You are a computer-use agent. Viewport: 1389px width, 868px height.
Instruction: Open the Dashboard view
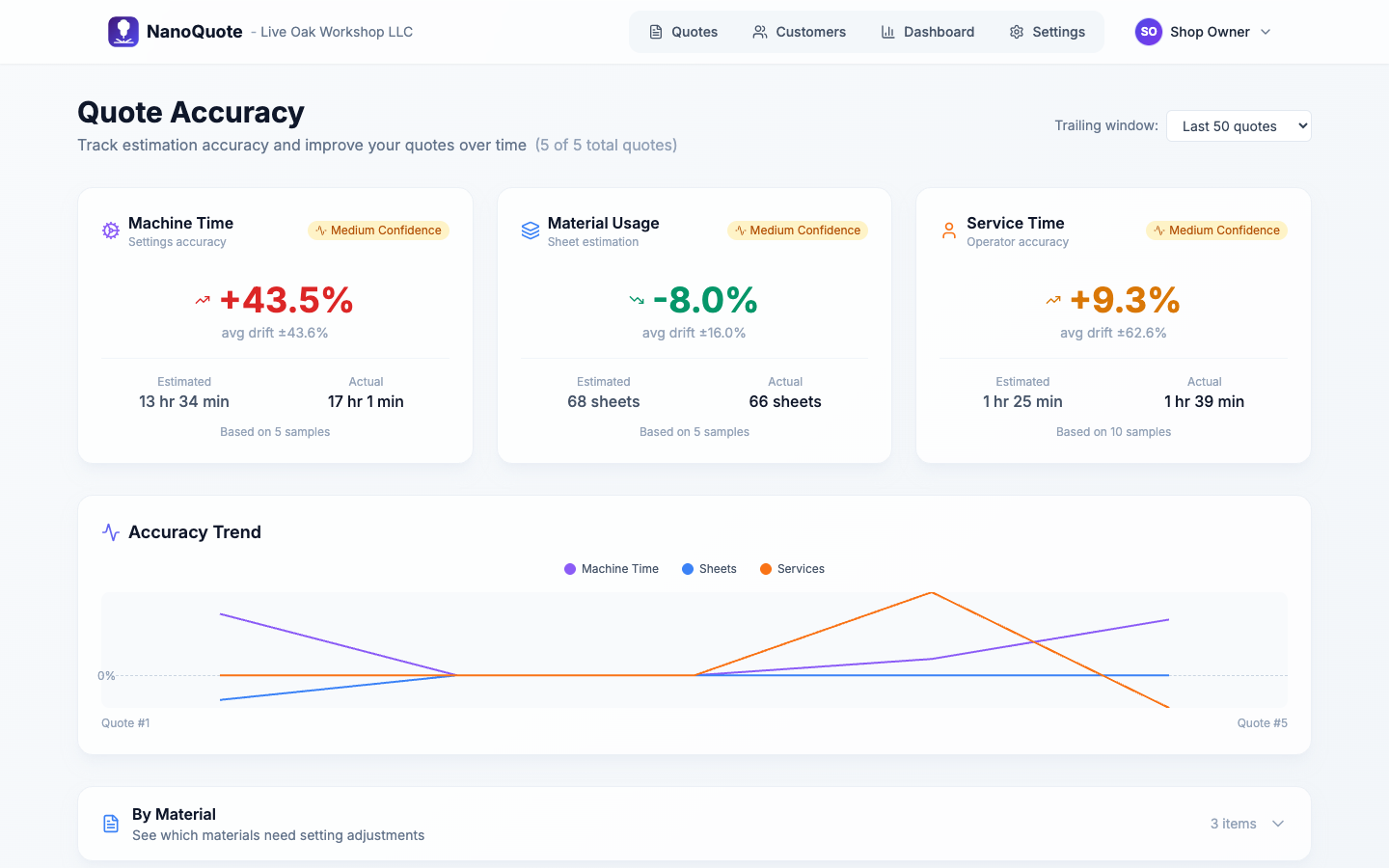click(x=927, y=31)
